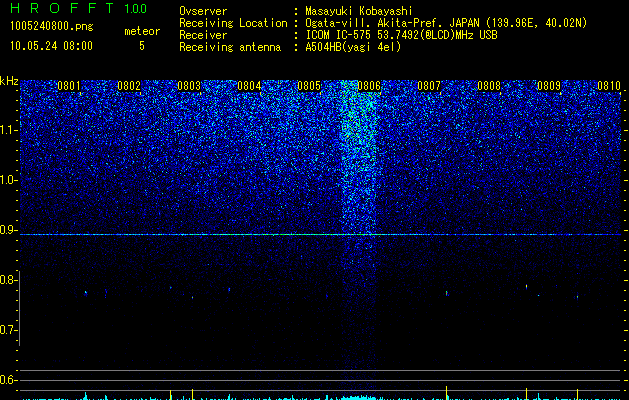Click the 0.9 kHz axis label
Viewport: 629px width, 400px height.
(8, 230)
